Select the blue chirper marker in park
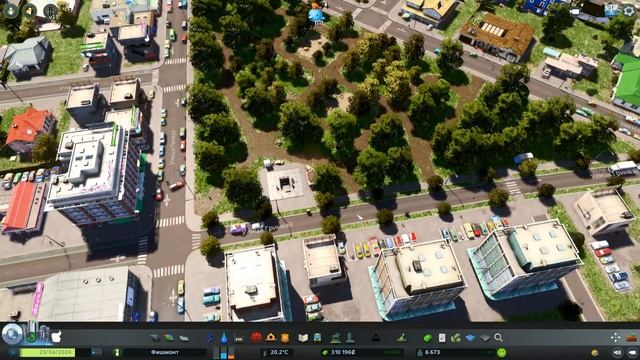Screen dimensions: 640x360 [x=316, y=14]
